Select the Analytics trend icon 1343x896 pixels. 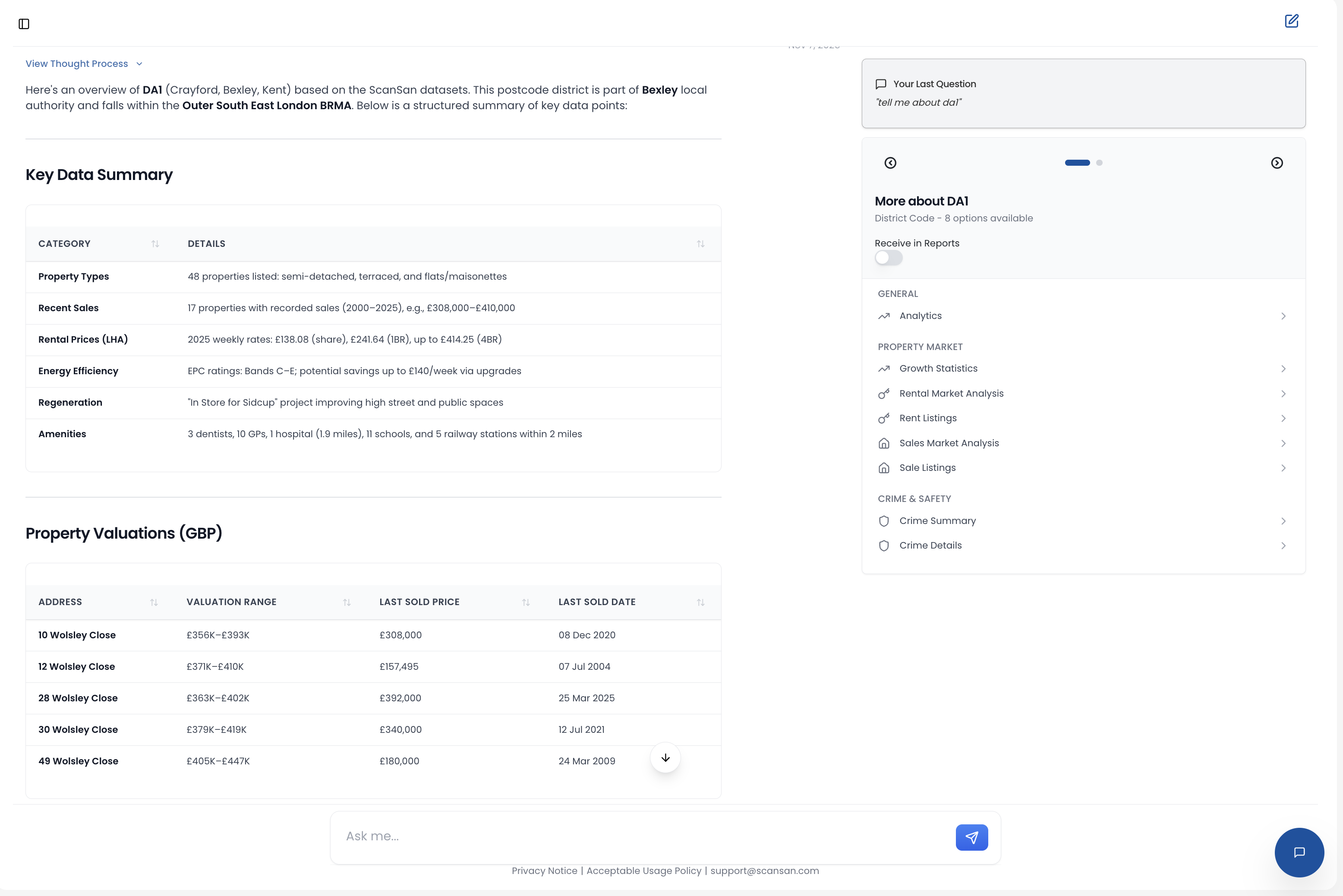click(884, 315)
